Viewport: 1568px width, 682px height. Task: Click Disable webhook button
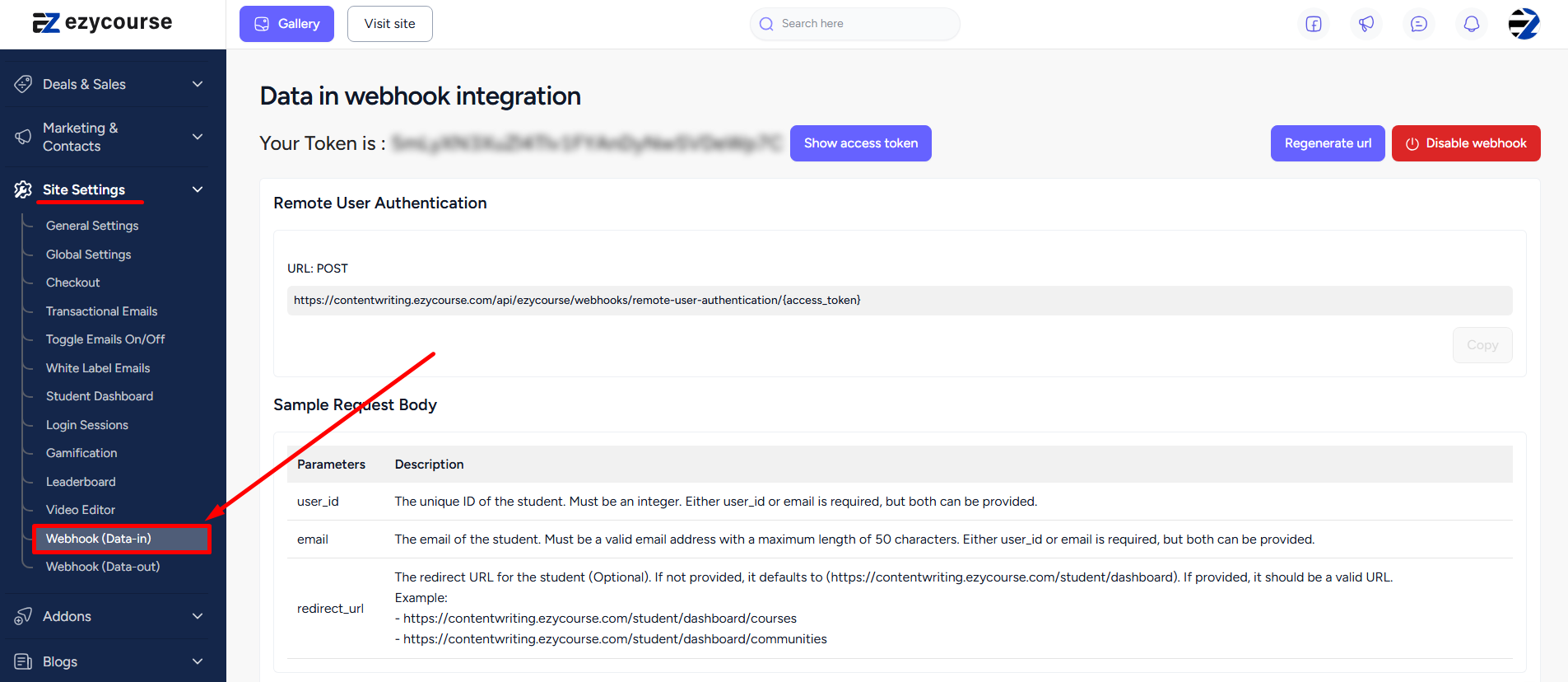(x=1466, y=143)
